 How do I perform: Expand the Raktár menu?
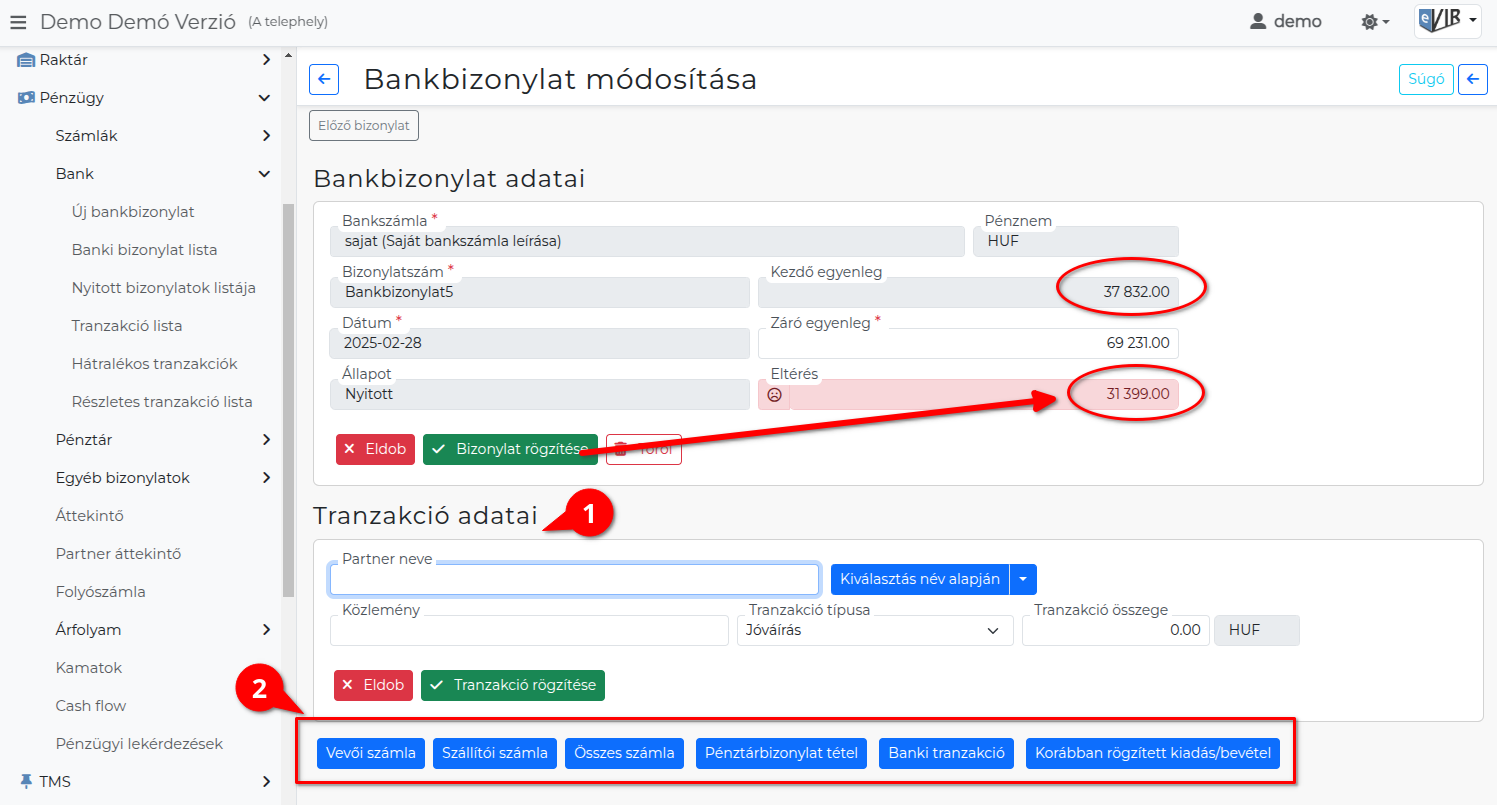click(x=266, y=60)
